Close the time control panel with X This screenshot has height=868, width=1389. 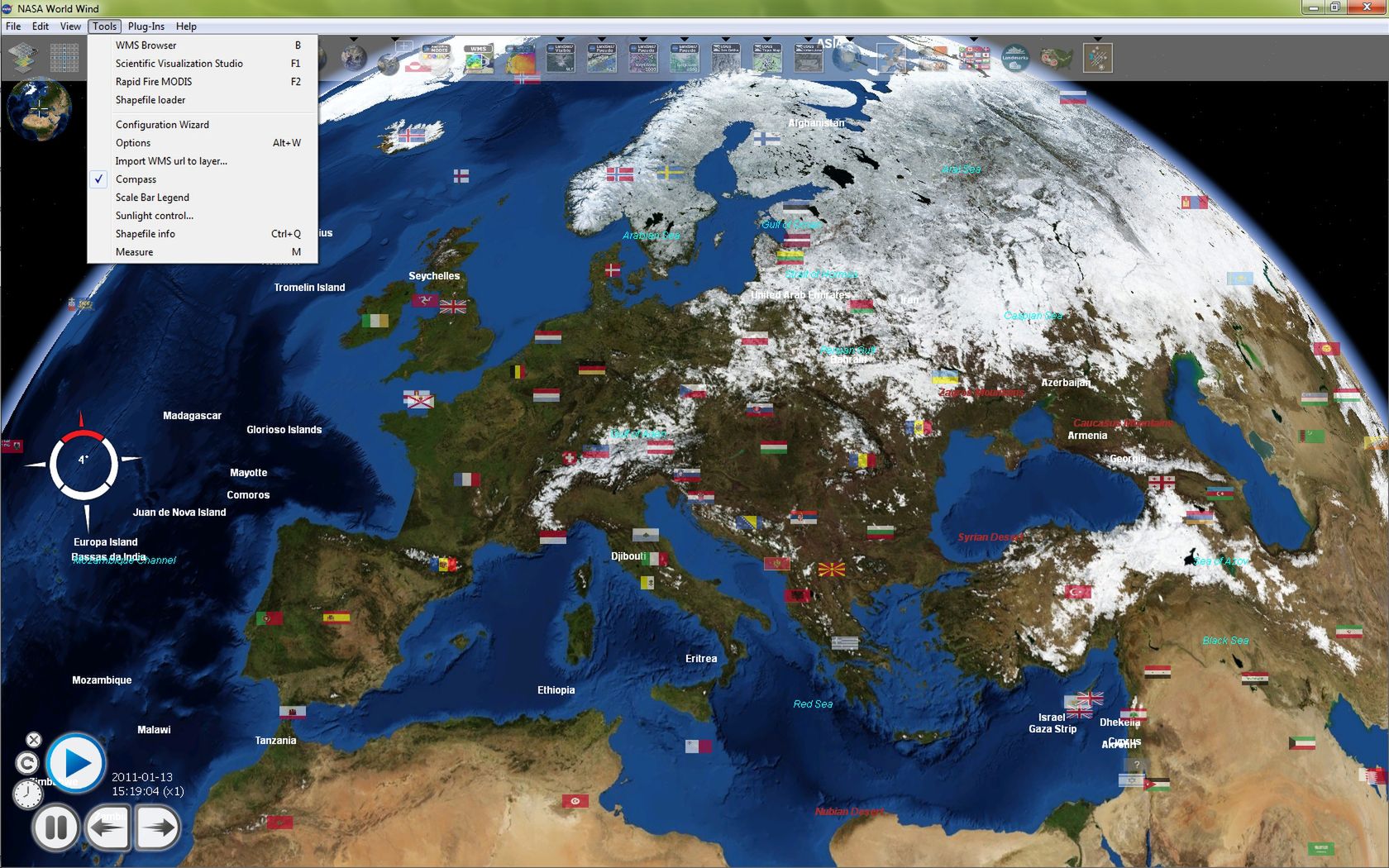(x=34, y=739)
